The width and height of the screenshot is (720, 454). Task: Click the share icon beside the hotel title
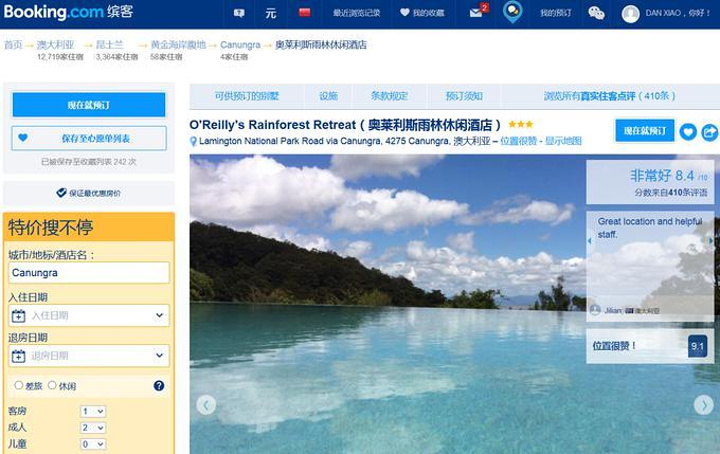pos(709,131)
